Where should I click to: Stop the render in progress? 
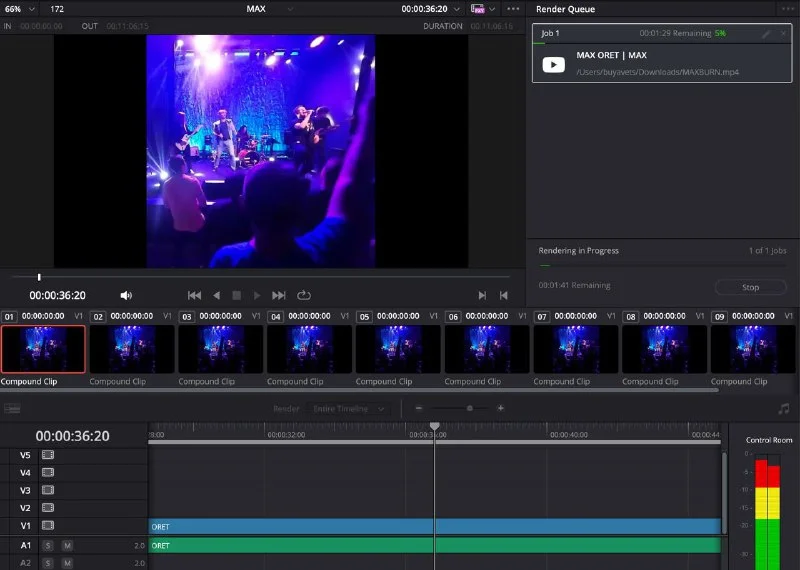click(x=750, y=287)
